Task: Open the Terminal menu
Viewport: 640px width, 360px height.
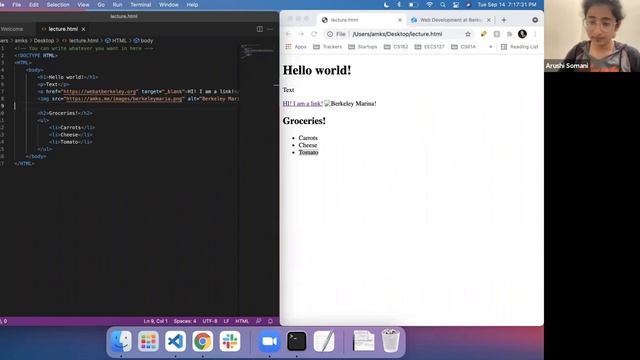Action: coord(140,5)
